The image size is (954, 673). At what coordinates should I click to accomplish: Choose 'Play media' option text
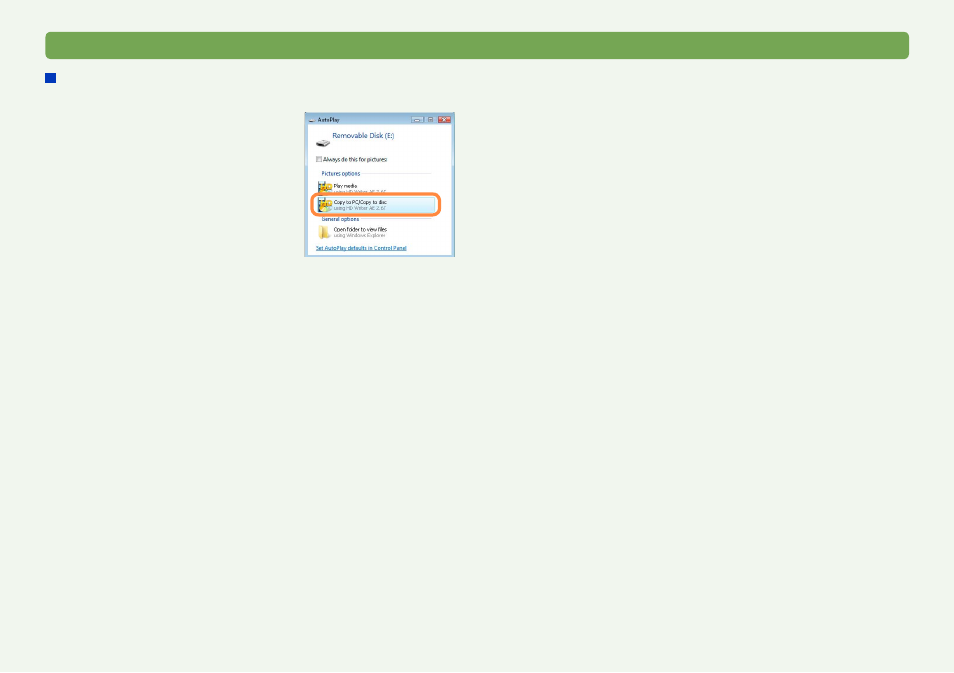point(345,186)
